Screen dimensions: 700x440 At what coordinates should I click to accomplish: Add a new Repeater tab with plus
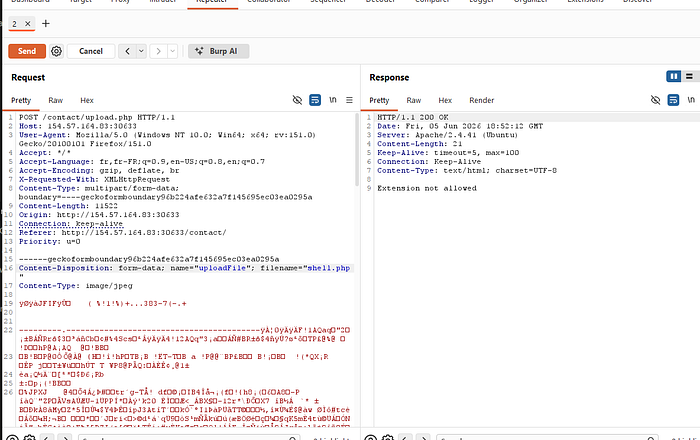[x=46, y=24]
